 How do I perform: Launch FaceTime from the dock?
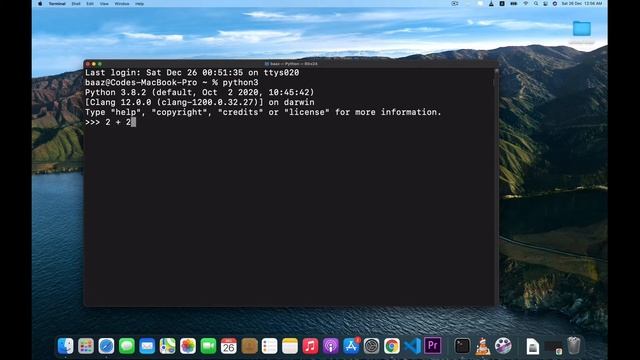click(x=208, y=346)
